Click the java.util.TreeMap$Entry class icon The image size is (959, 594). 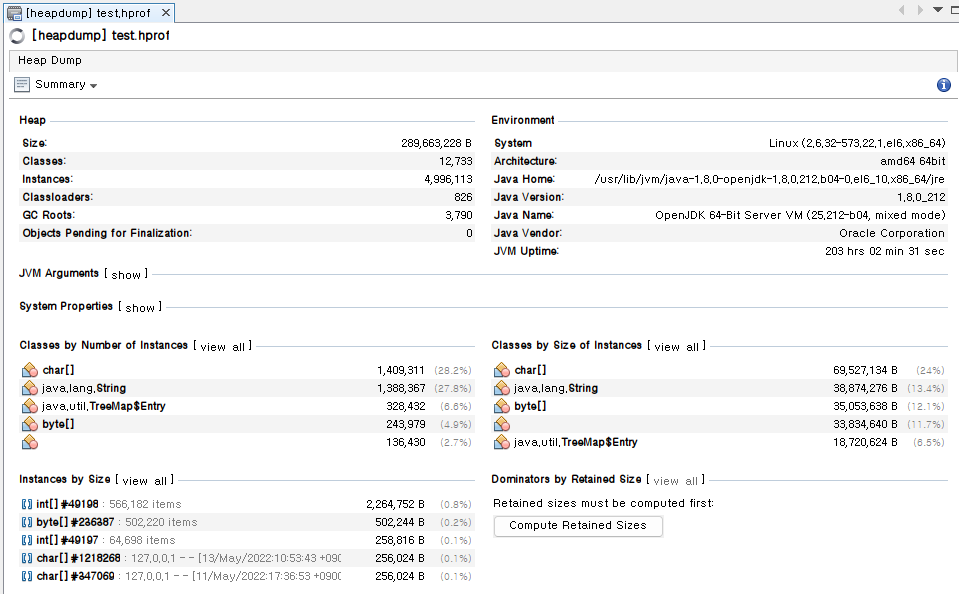click(29, 406)
